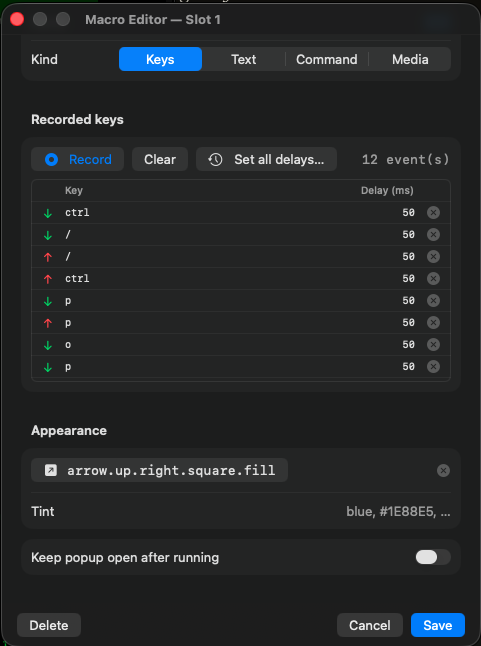The image size is (481, 646).
Task: Click the record circle icon
Action: tap(51, 159)
